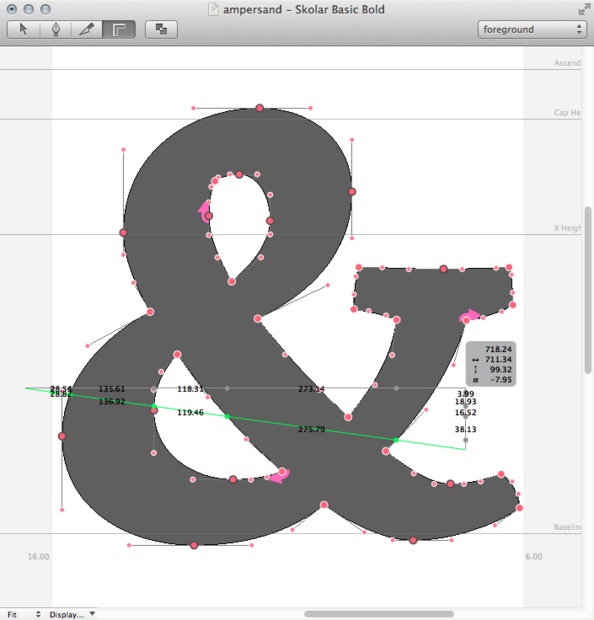Select the topmost anchor point of ampersand
The height and width of the screenshot is (620, 594).
click(x=259, y=108)
